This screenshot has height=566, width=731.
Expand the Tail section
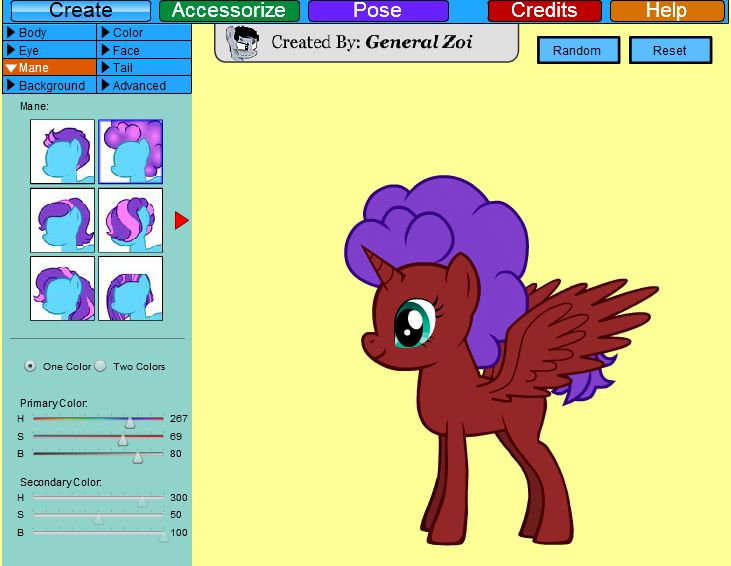click(x=144, y=68)
